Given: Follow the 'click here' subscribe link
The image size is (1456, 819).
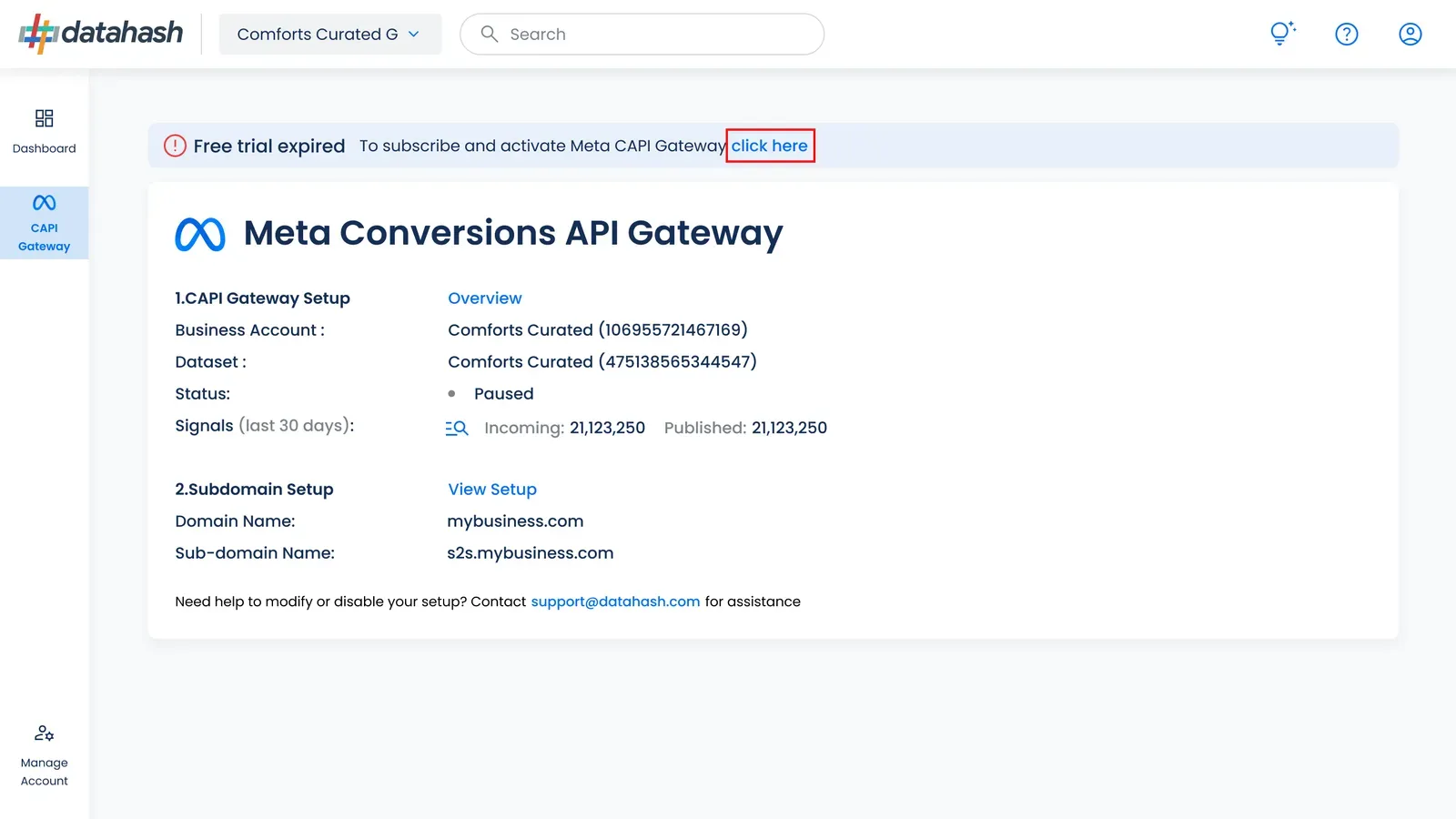Looking at the screenshot, I should (770, 146).
